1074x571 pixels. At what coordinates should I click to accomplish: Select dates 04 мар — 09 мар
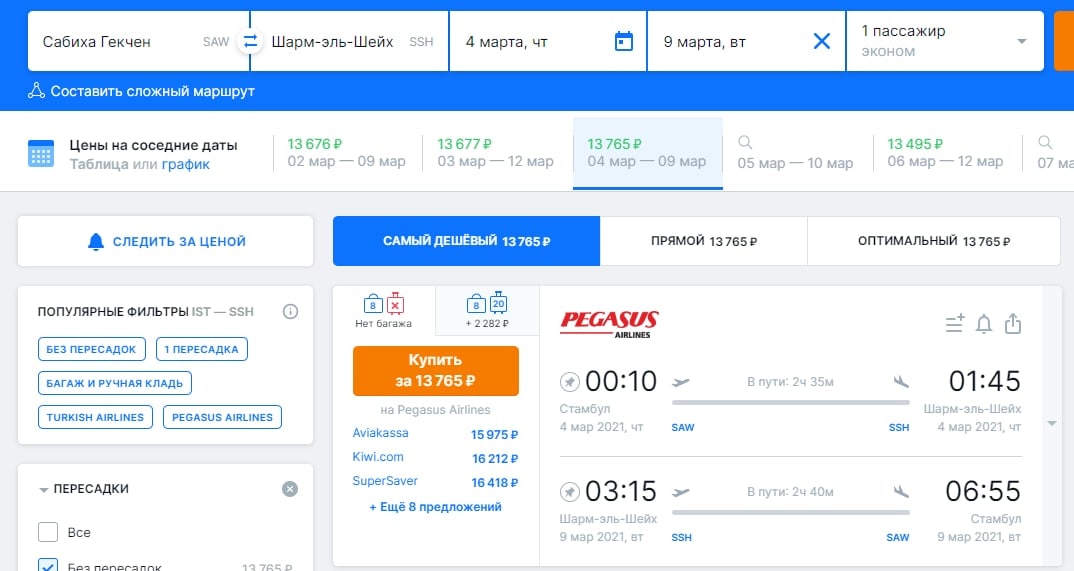(647, 153)
